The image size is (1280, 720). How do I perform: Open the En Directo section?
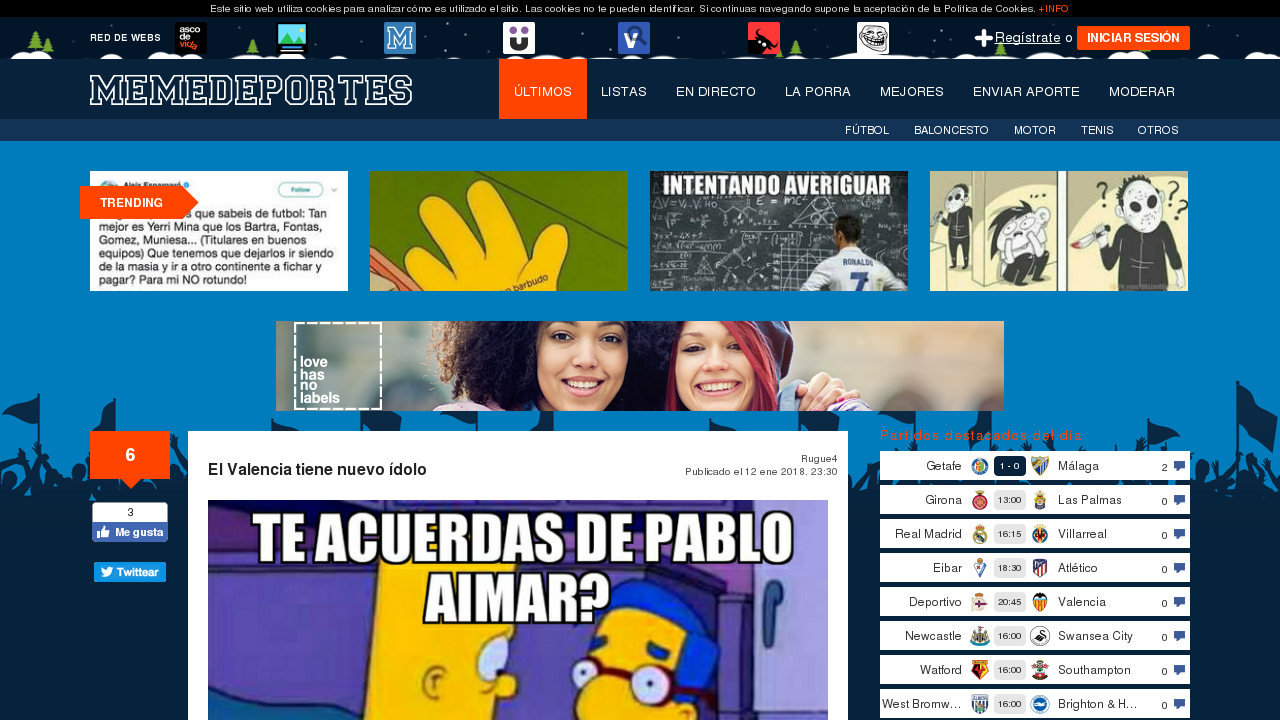(716, 91)
